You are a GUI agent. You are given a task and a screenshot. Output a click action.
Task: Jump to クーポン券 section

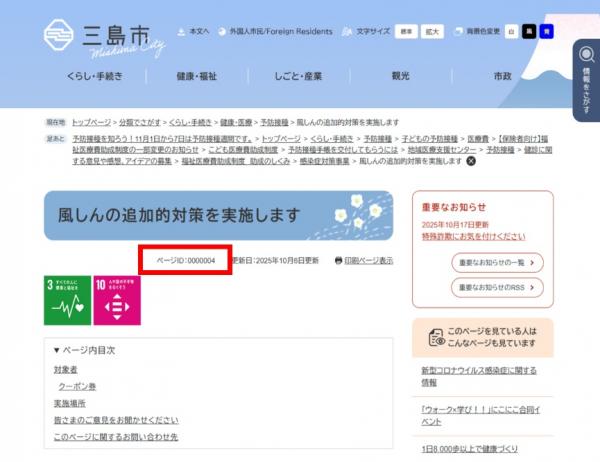point(77,387)
